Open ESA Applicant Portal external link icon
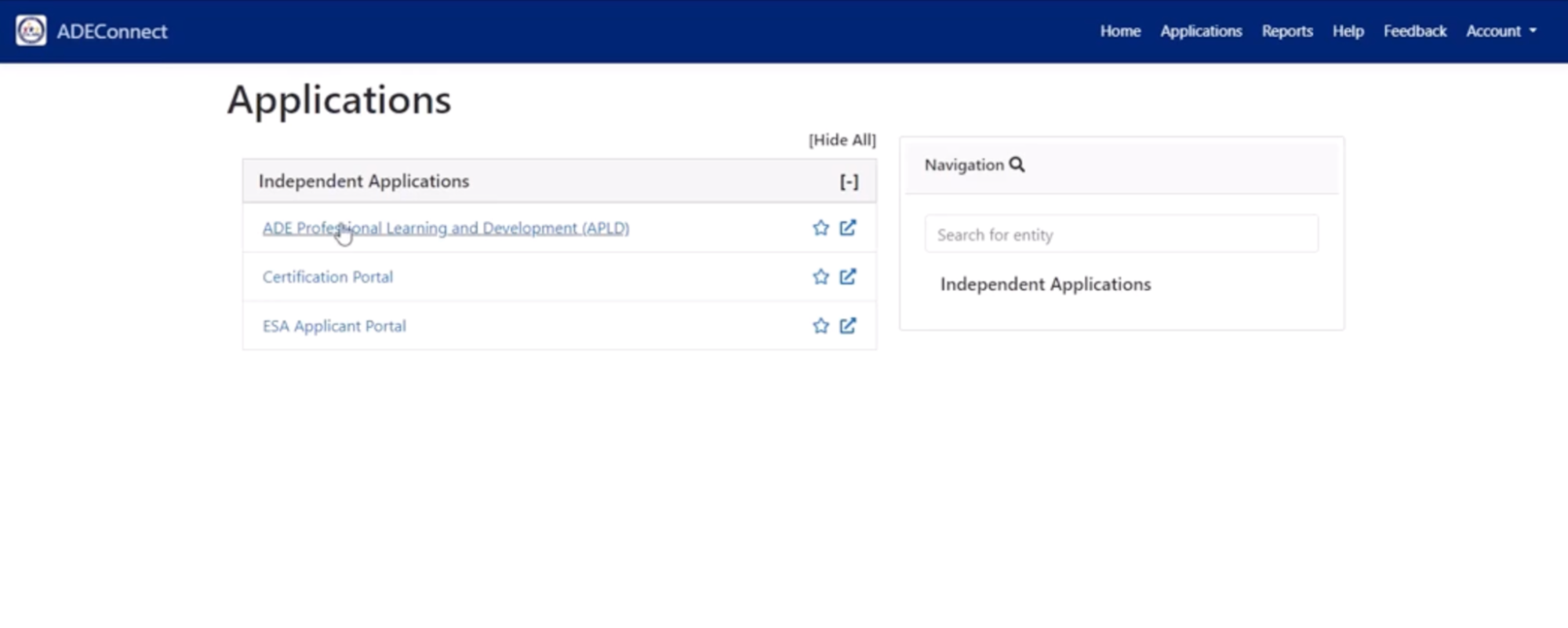This screenshot has height=628, width=1568. (848, 326)
